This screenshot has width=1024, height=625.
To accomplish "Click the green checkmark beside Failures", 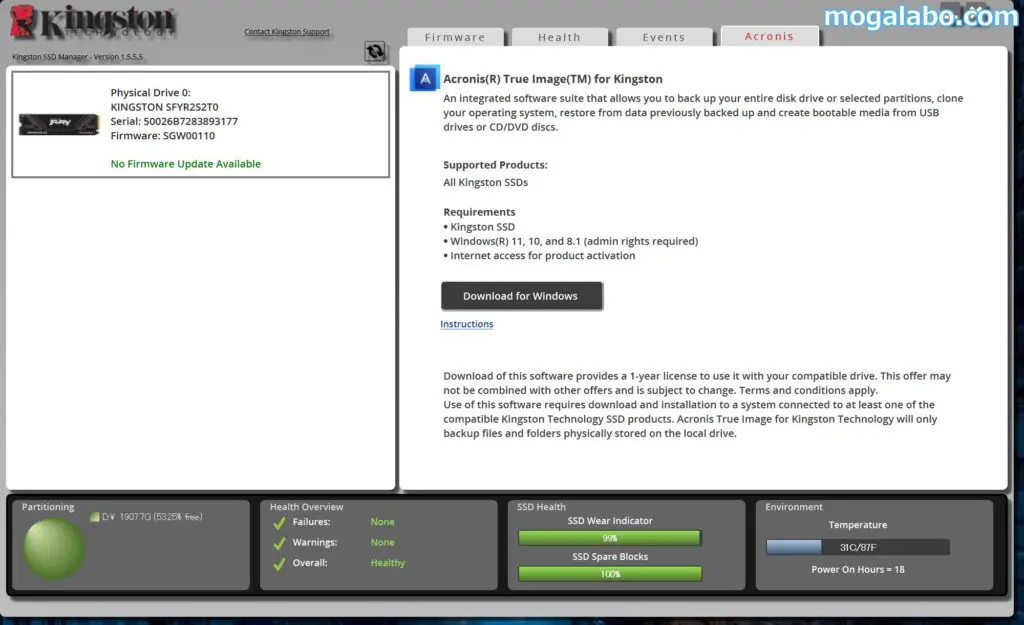I will point(277,521).
